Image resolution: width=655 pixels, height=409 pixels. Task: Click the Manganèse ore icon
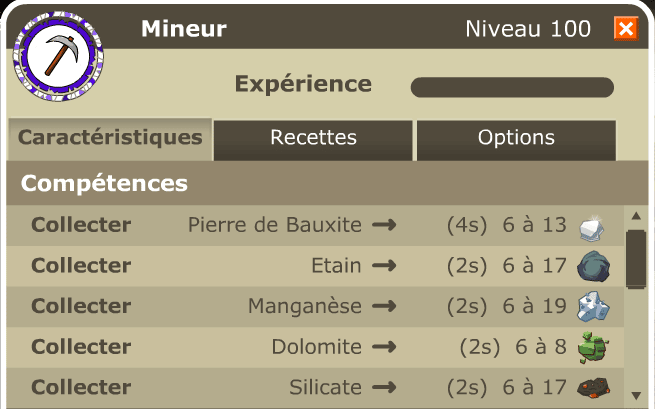coord(593,306)
